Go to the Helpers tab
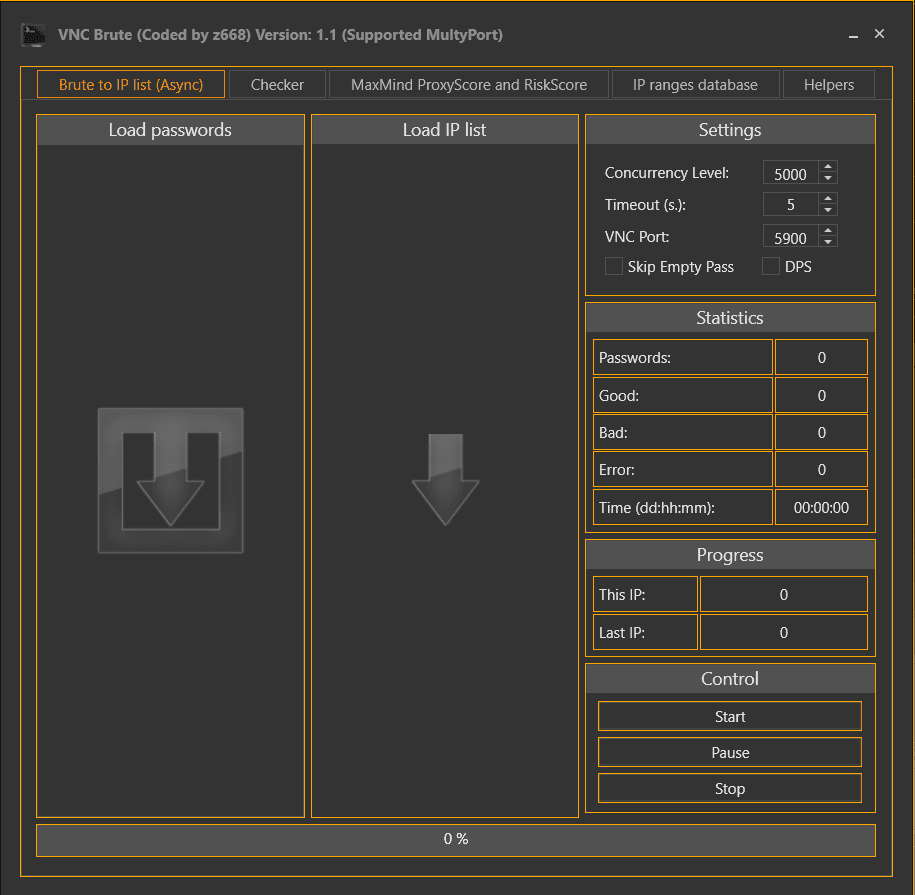 point(829,85)
